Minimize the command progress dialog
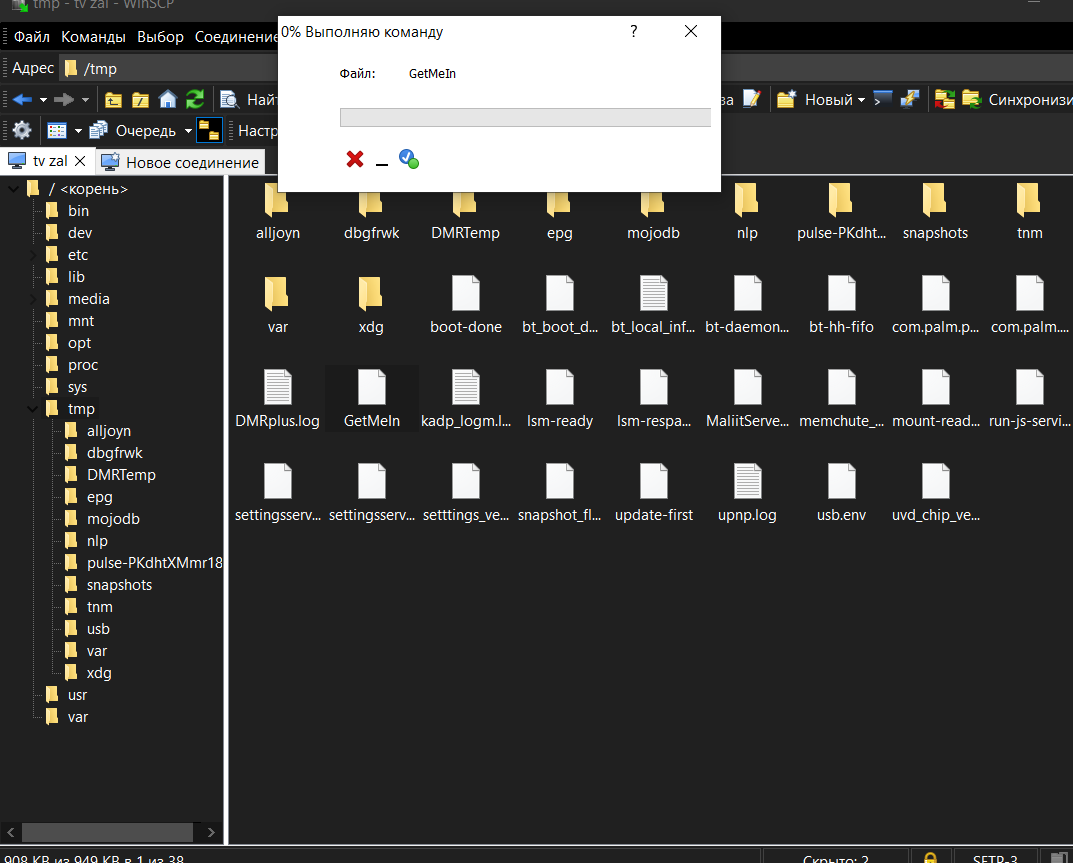 click(382, 164)
